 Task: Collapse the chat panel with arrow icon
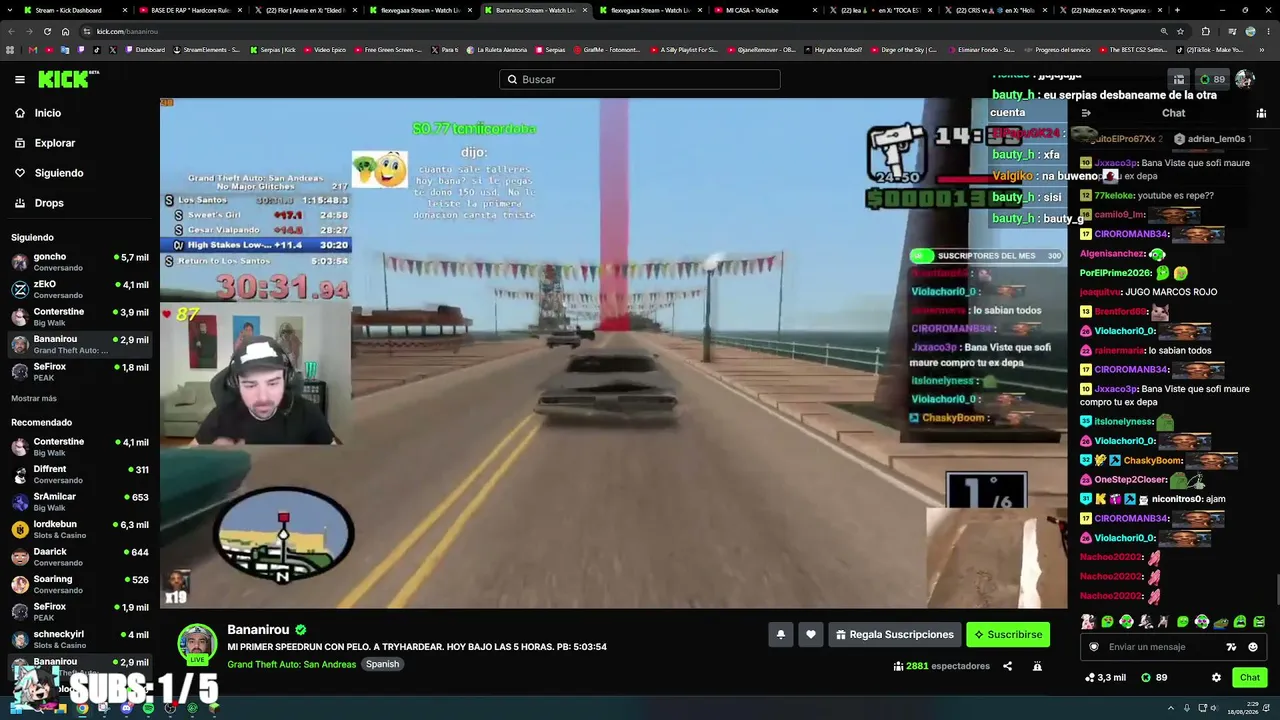tap(1086, 113)
